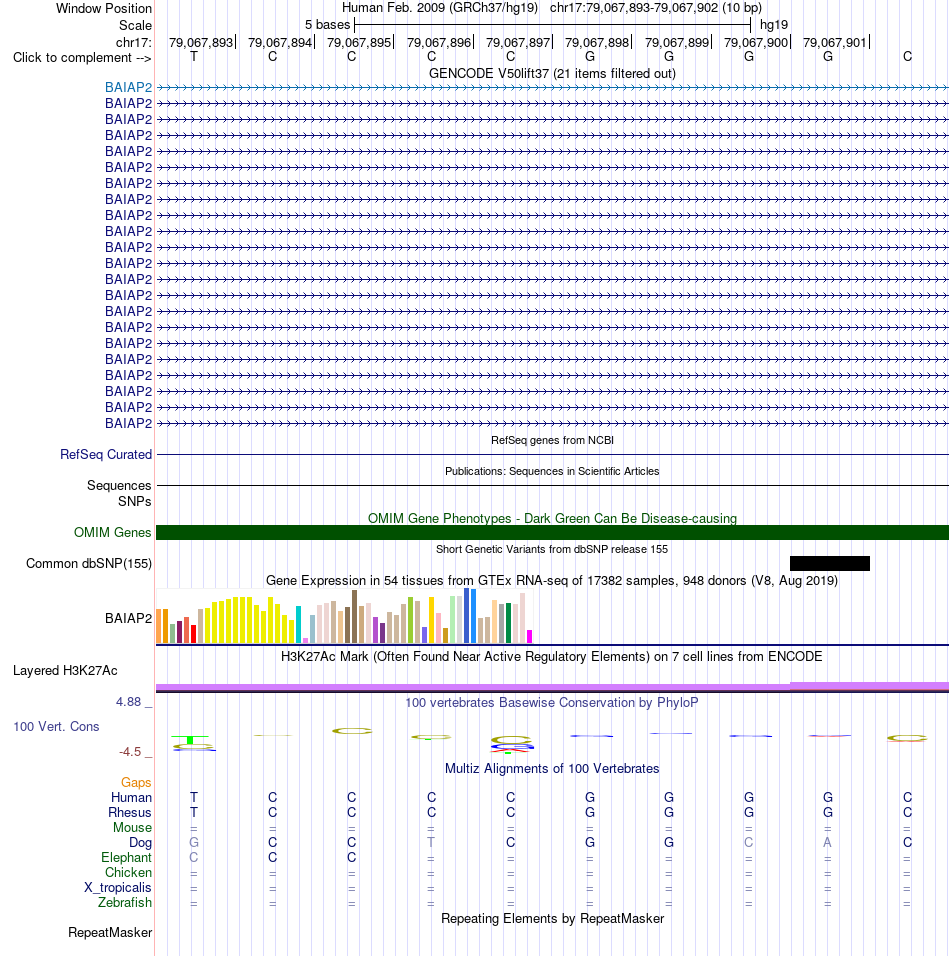Click the 'Click to complement -->' label
Viewport: 950px width, 956px height.
pos(82,57)
